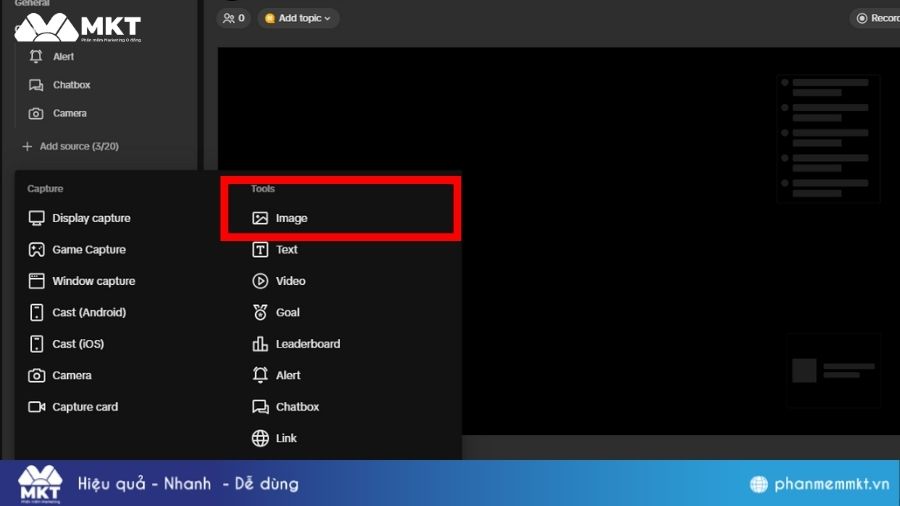This screenshot has height=506, width=900.
Task: Click the Window capture label
Action: 94,281
